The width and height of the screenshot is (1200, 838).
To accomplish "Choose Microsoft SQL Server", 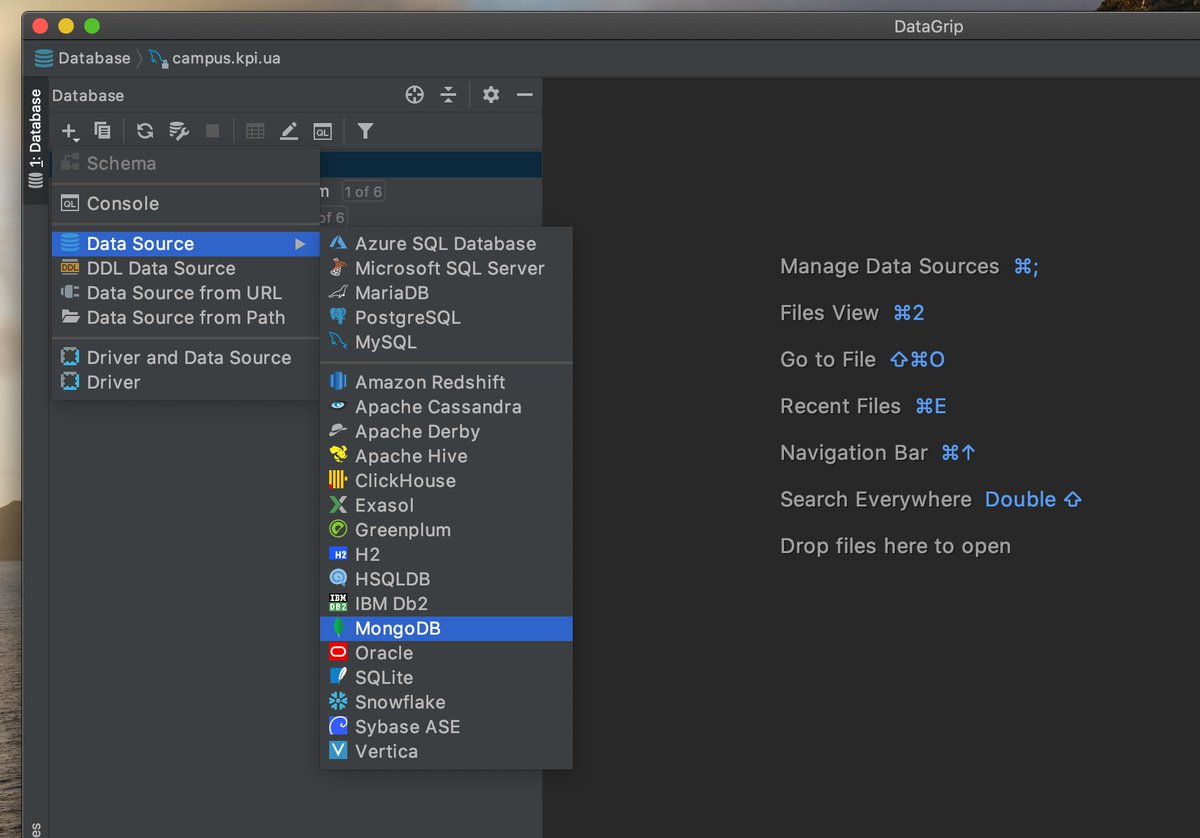I will click(446, 268).
